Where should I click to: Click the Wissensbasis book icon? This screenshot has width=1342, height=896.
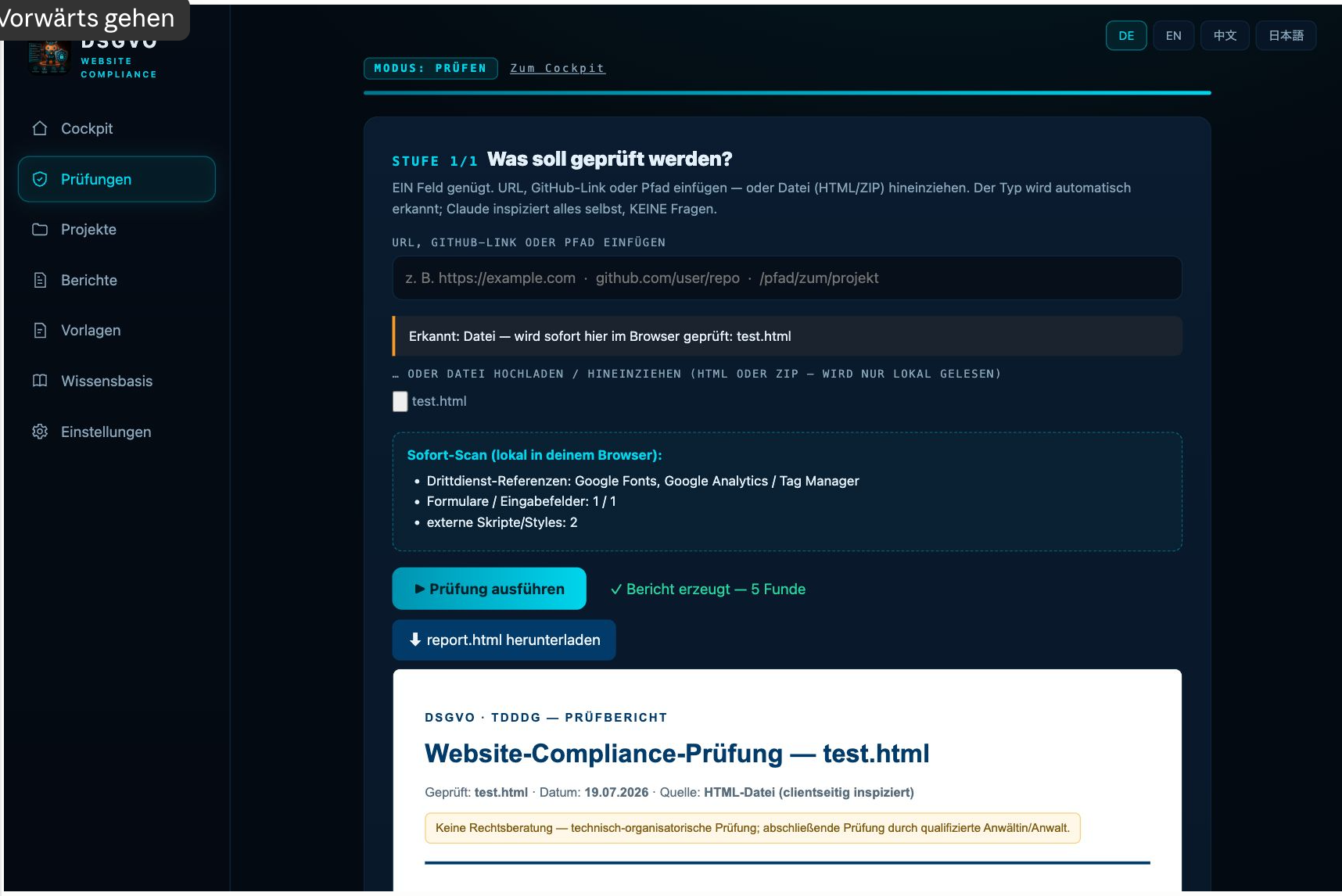click(x=40, y=381)
